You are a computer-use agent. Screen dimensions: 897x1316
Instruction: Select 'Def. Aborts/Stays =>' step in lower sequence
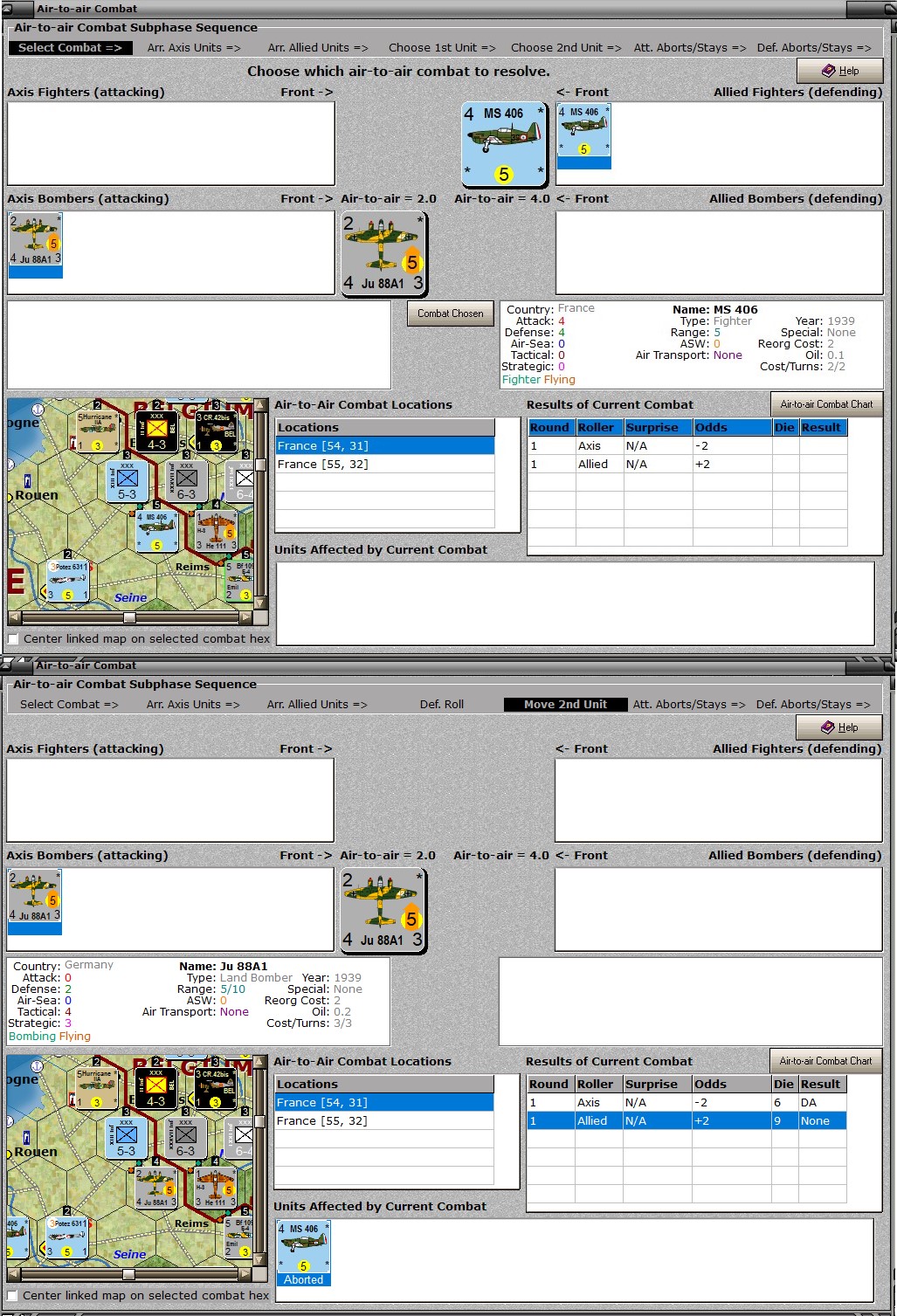pos(813,705)
